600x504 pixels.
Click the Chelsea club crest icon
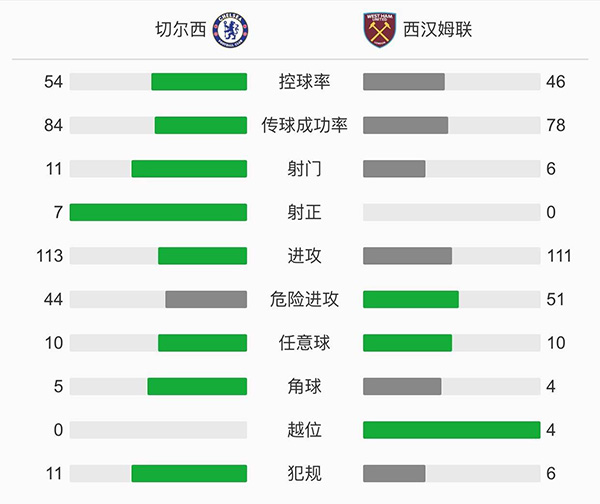pos(231,29)
